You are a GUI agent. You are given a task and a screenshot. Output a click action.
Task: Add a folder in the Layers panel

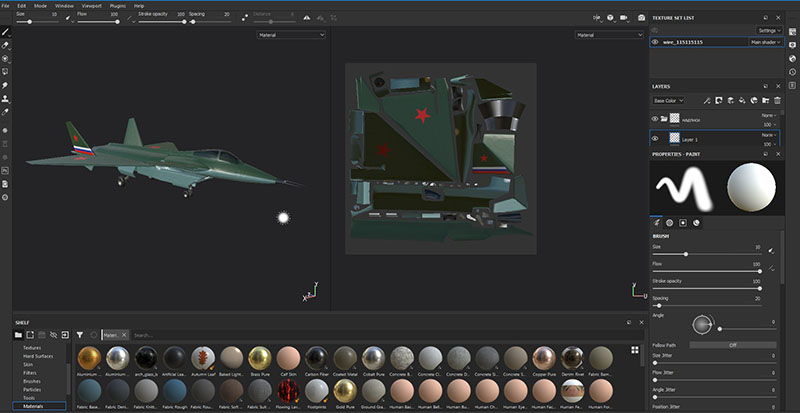pos(763,100)
